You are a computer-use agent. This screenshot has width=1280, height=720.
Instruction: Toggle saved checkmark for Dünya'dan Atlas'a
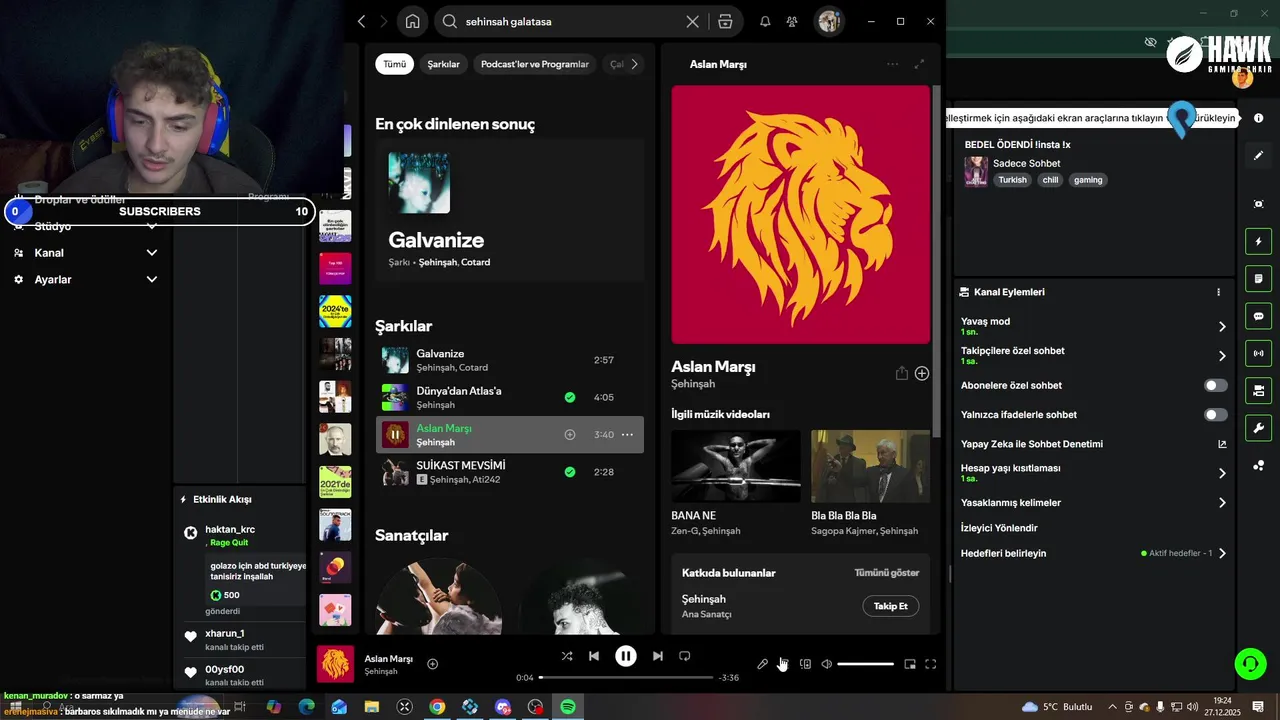pos(570,397)
